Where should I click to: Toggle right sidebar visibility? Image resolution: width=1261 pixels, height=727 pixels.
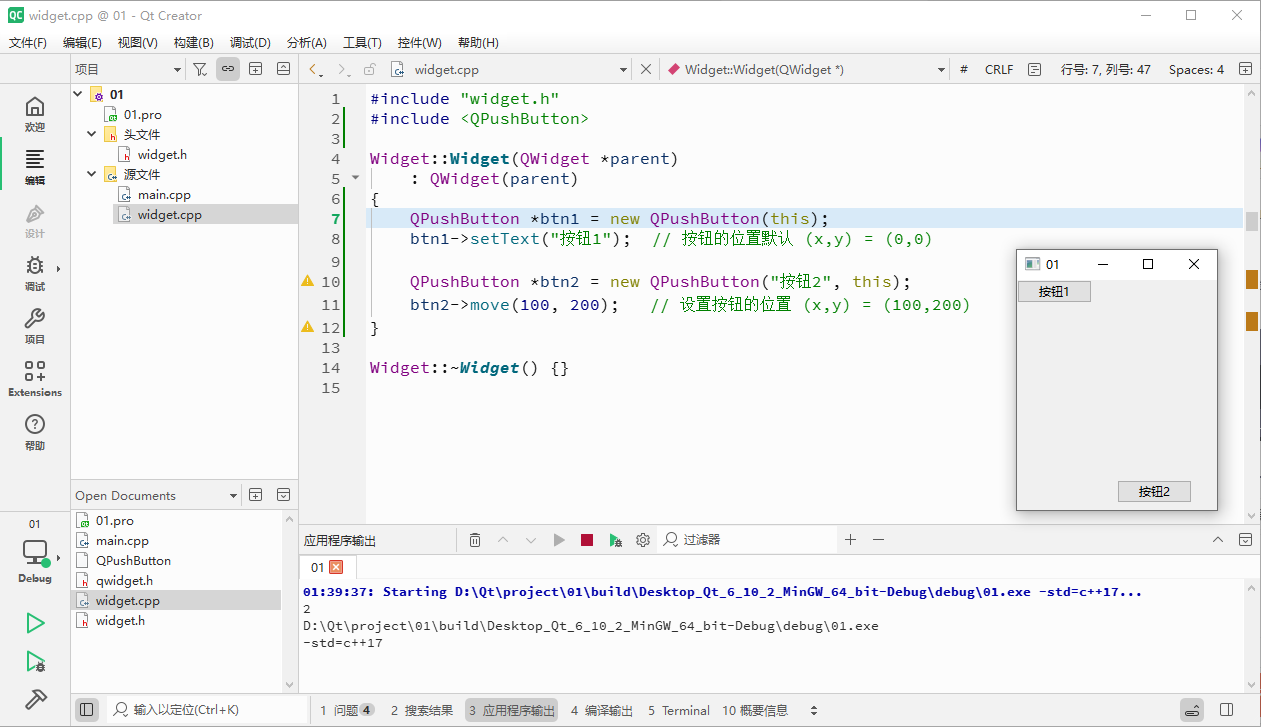click(x=1227, y=710)
